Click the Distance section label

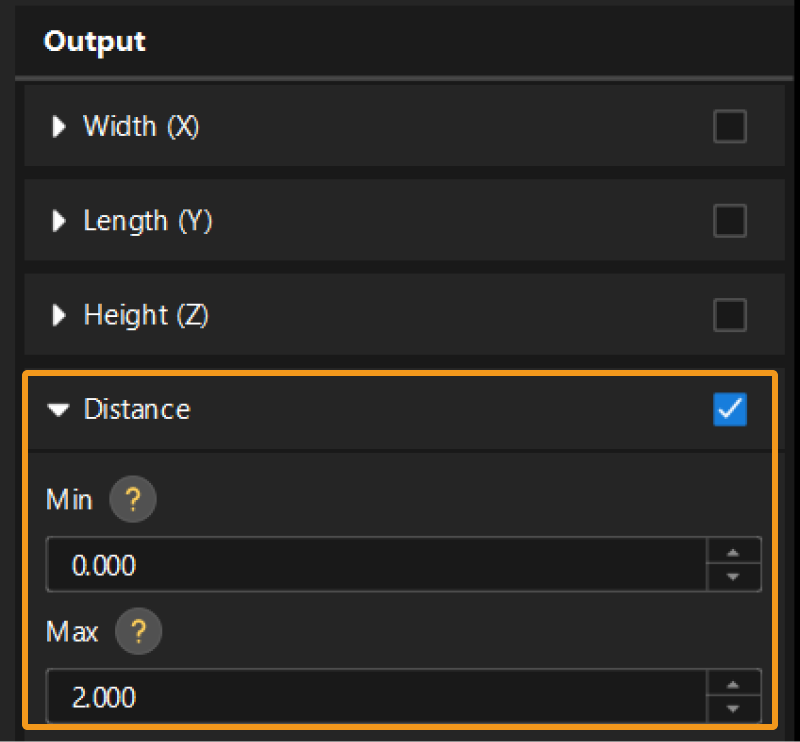(x=137, y=409)
